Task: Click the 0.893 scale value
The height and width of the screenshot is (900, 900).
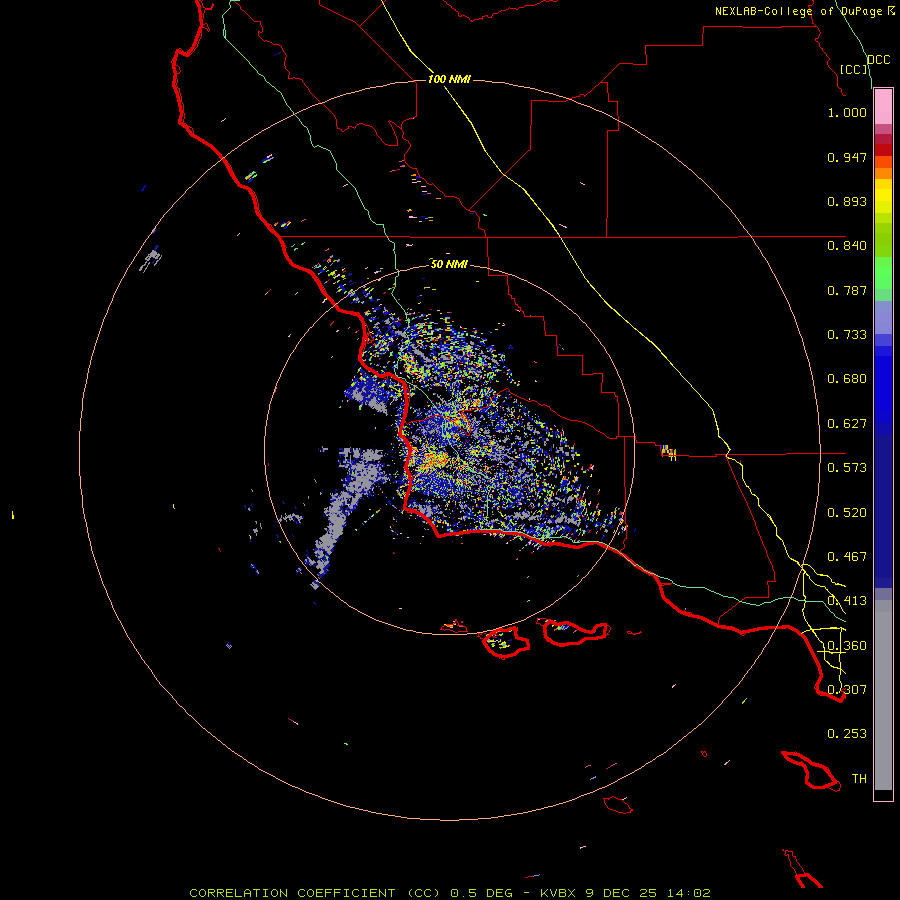Action: tap(847, 201)
